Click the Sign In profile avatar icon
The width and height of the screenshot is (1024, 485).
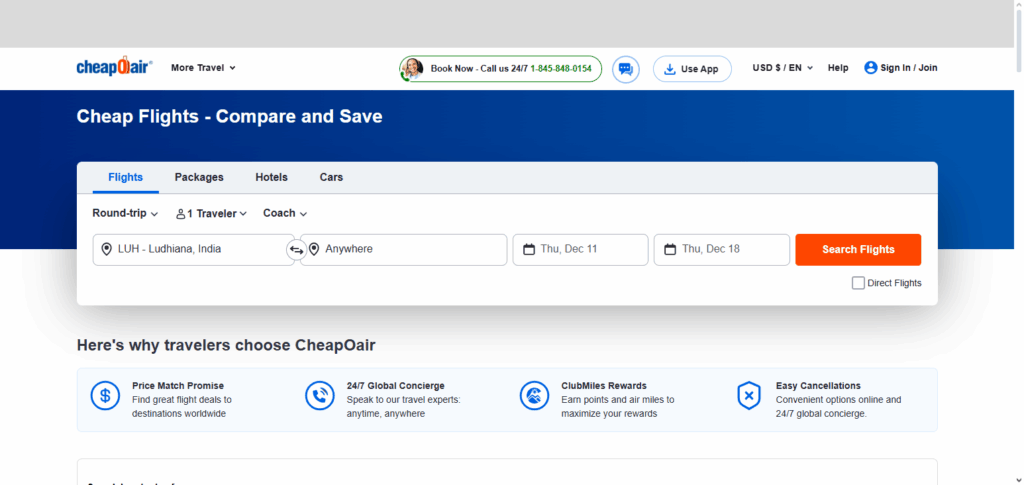pyautogui.click(x=871, y=68)
